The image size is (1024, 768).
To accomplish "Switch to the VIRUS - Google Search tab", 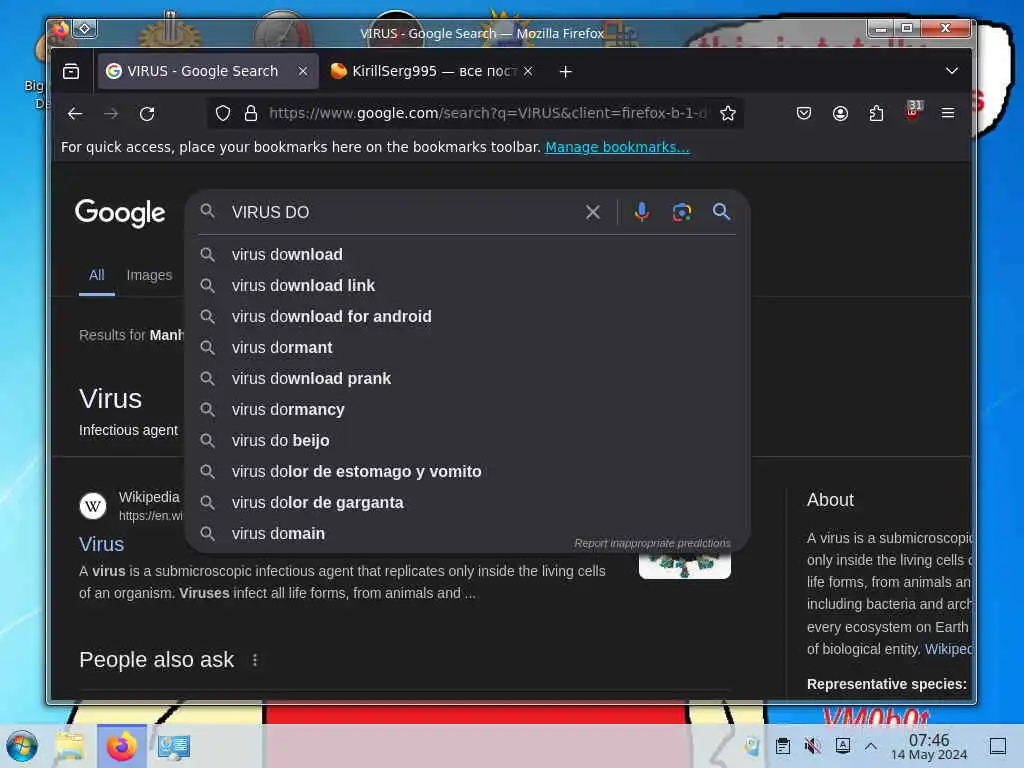I will (x=208, y=71).
